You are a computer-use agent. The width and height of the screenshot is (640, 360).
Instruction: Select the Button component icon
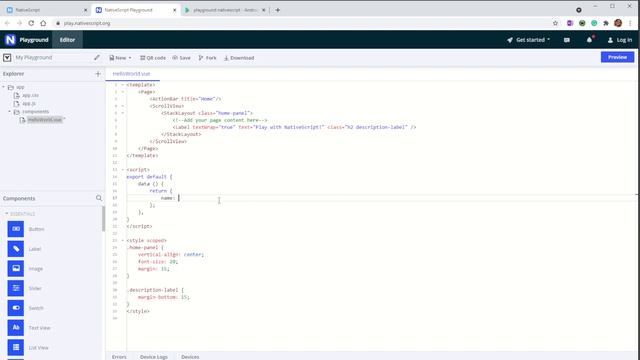coord(16,229)
